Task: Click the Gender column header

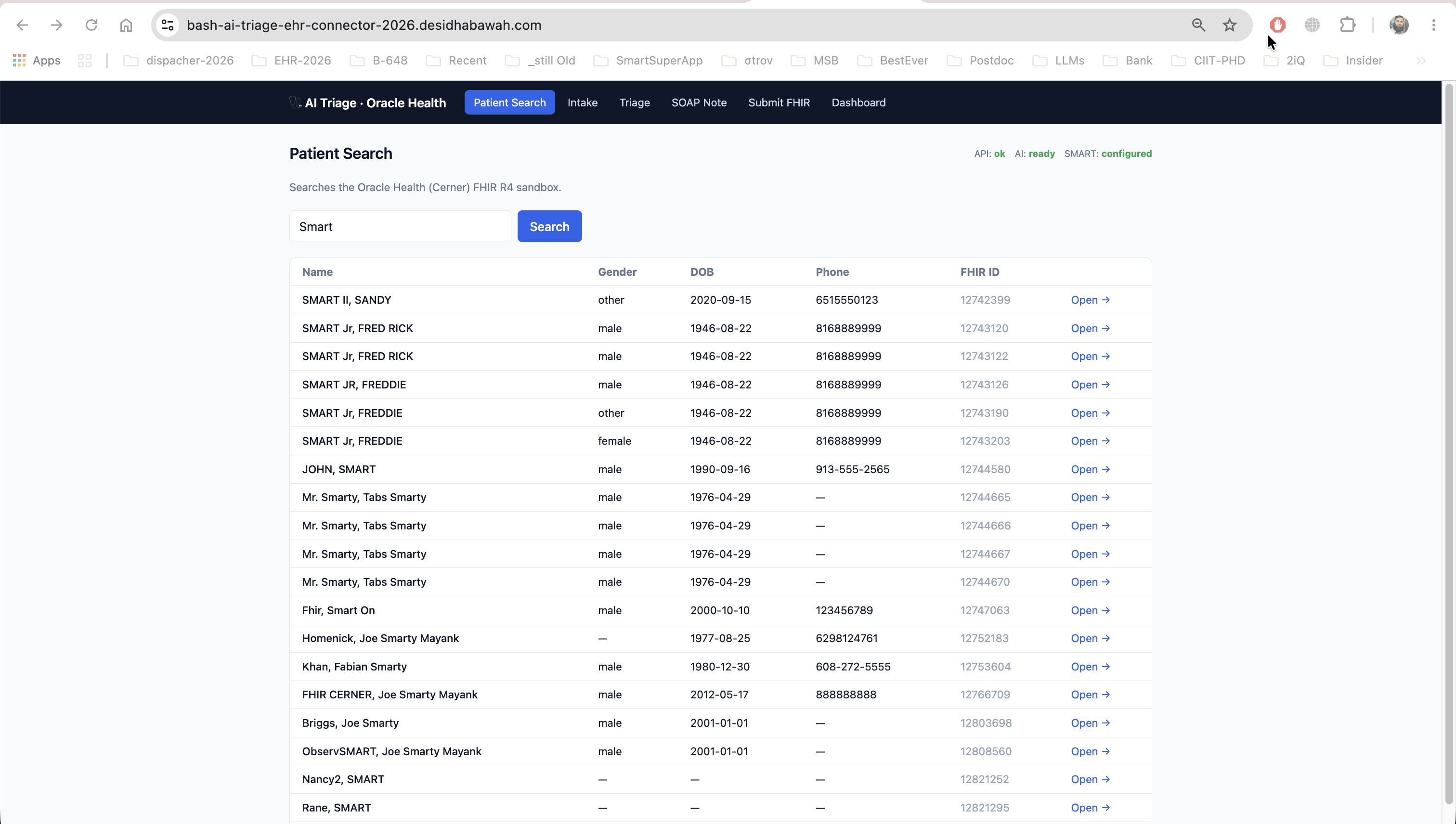Action: tap(617, 271)
